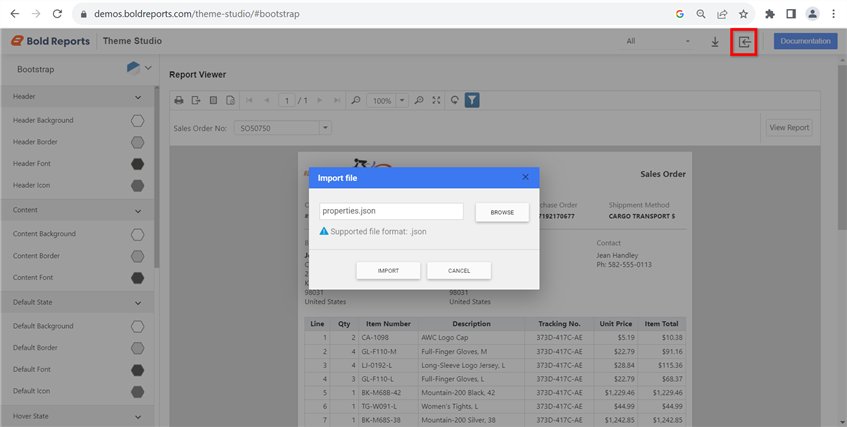847x427 pixels.
Task: Open the All category dropdown
Action: point(656,41)
